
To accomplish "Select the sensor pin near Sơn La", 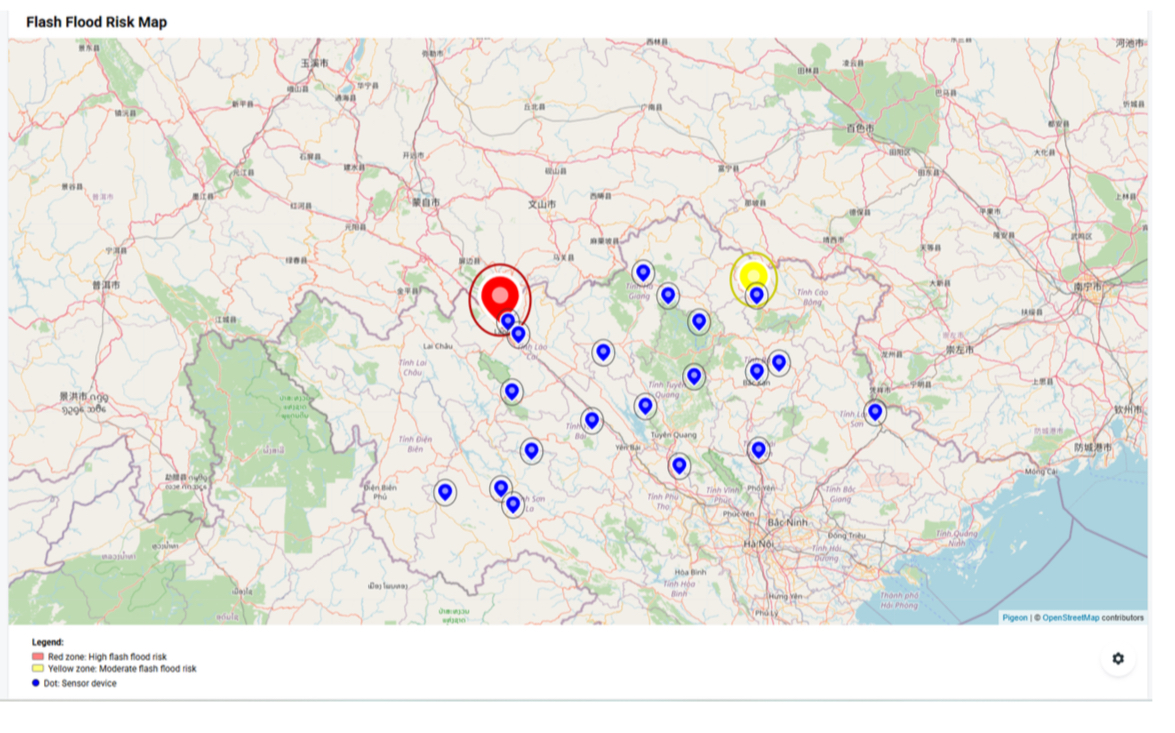I will coord(511,505).
